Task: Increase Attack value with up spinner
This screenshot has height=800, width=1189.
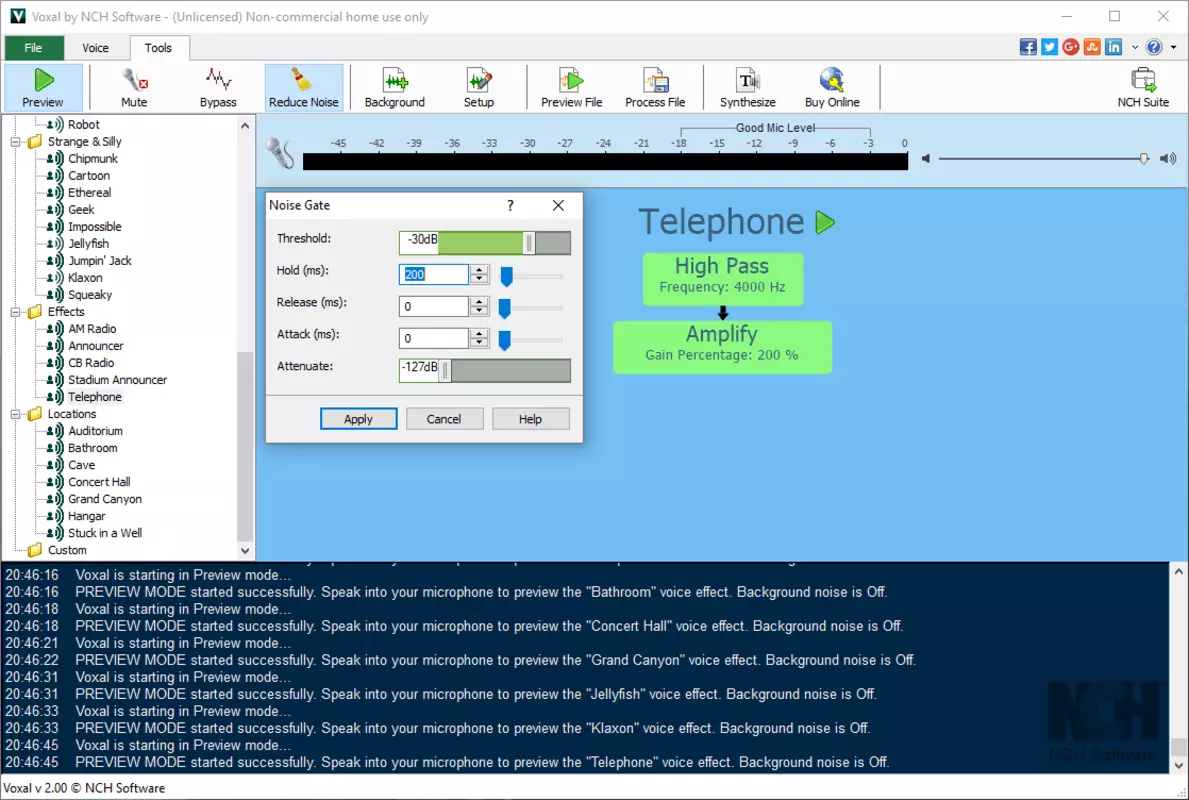Action: 478,333
